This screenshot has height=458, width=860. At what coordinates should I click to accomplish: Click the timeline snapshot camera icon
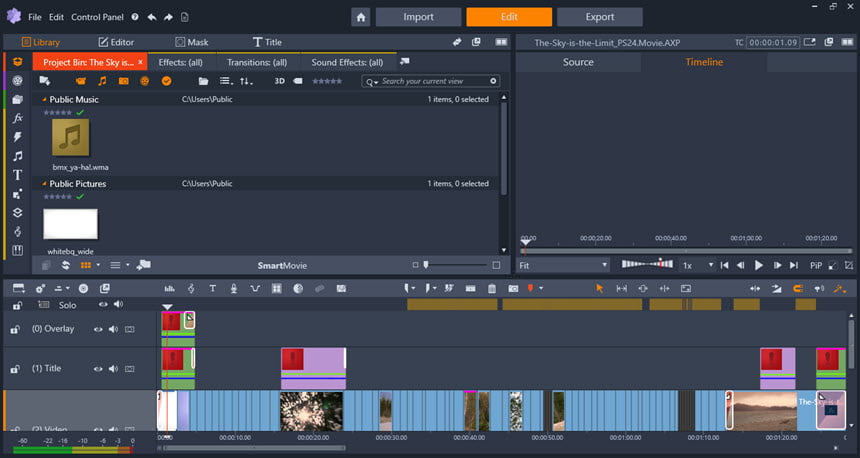(513, 289)
